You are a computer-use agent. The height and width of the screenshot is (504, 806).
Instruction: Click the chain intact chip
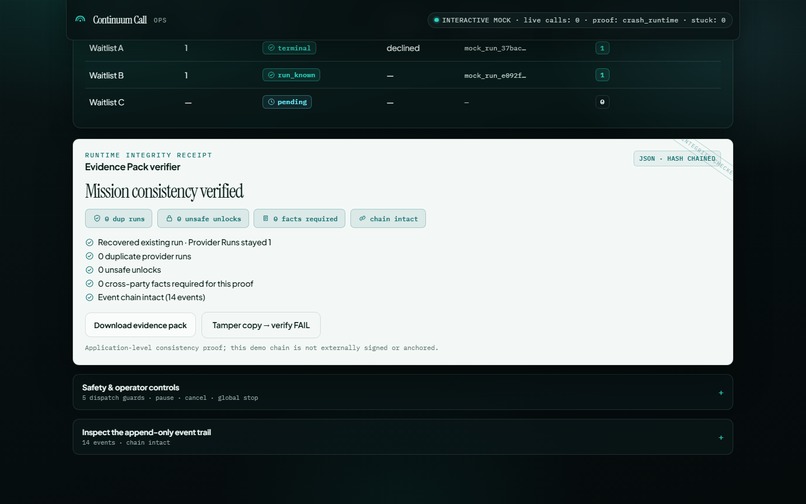388,219
